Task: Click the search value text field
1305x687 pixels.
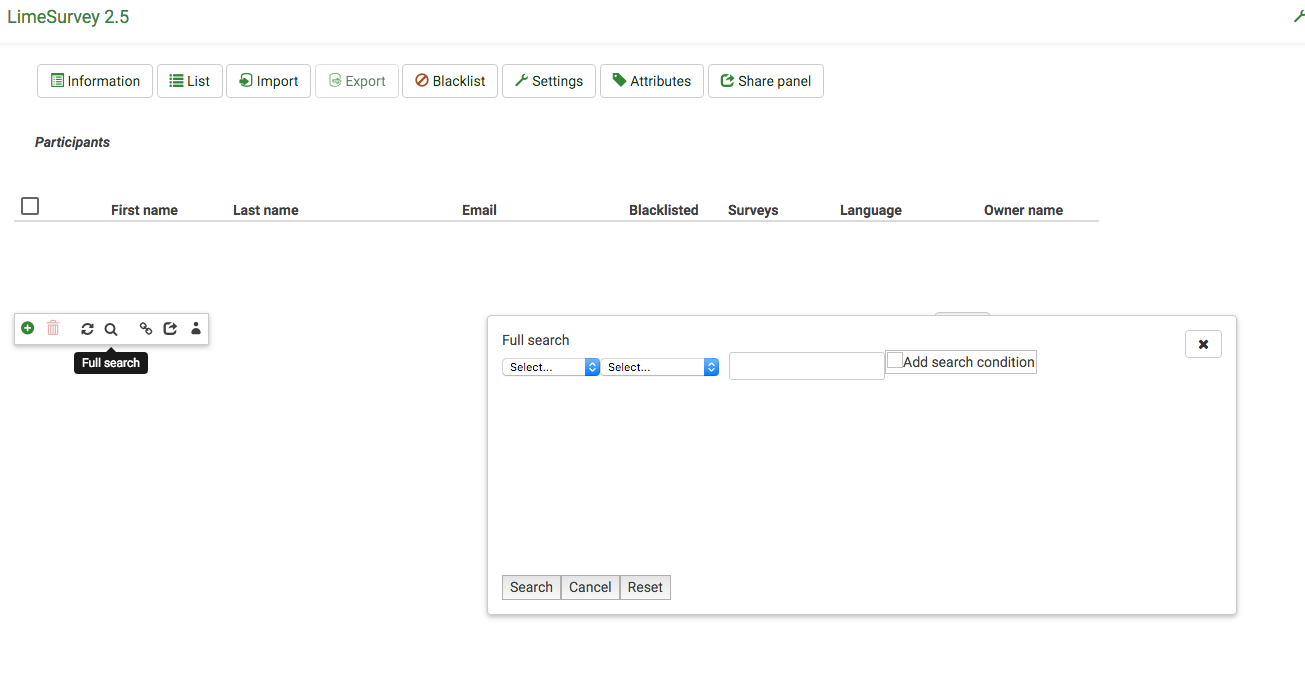Action: tap(806, 366)
